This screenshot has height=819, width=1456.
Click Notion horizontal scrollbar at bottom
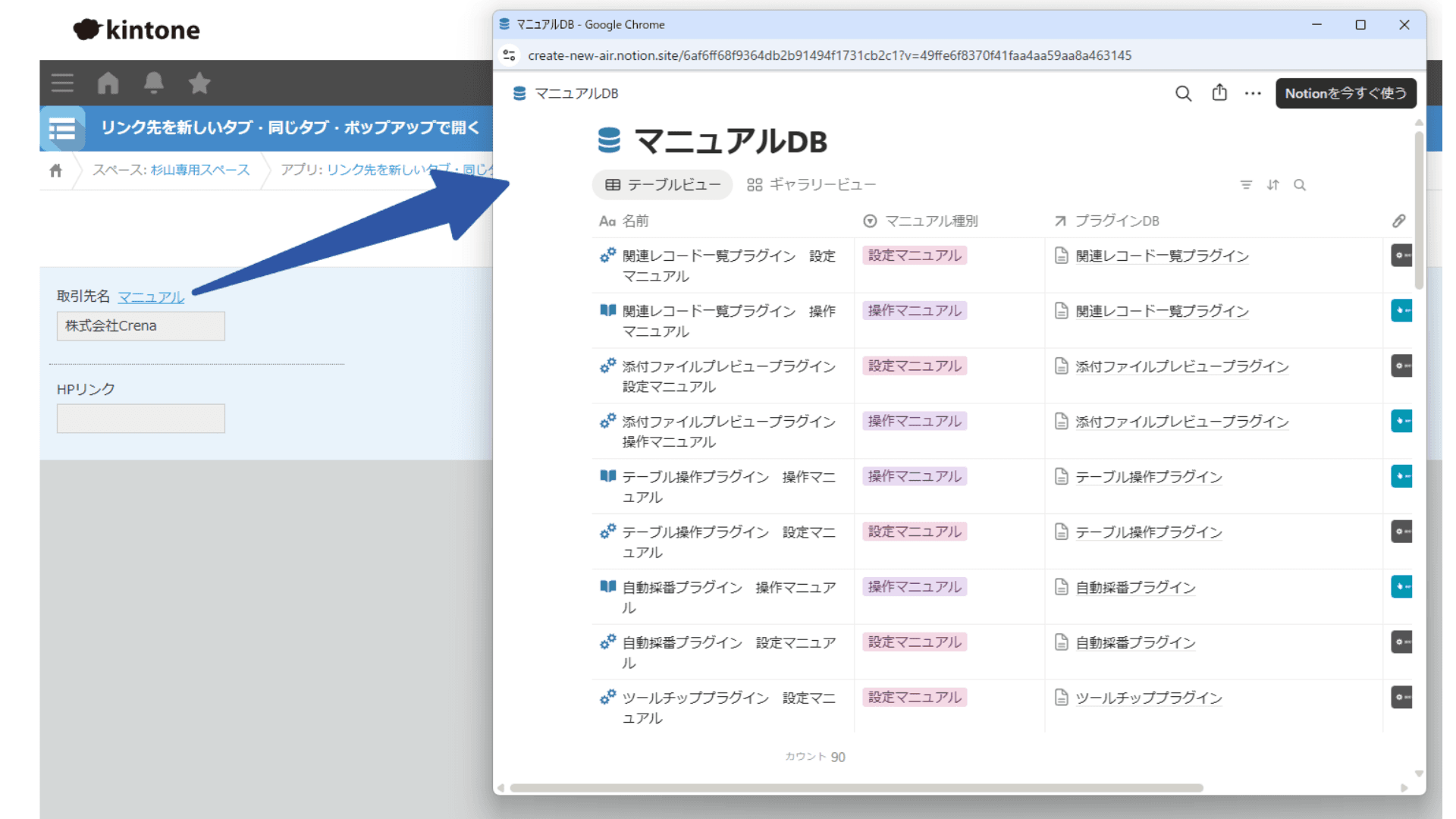[856, 788]
